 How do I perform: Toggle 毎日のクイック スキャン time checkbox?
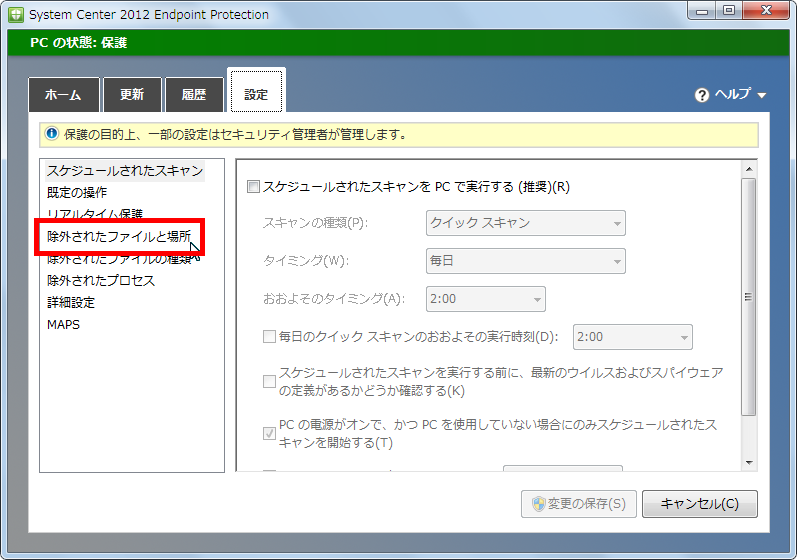point(269,336)
